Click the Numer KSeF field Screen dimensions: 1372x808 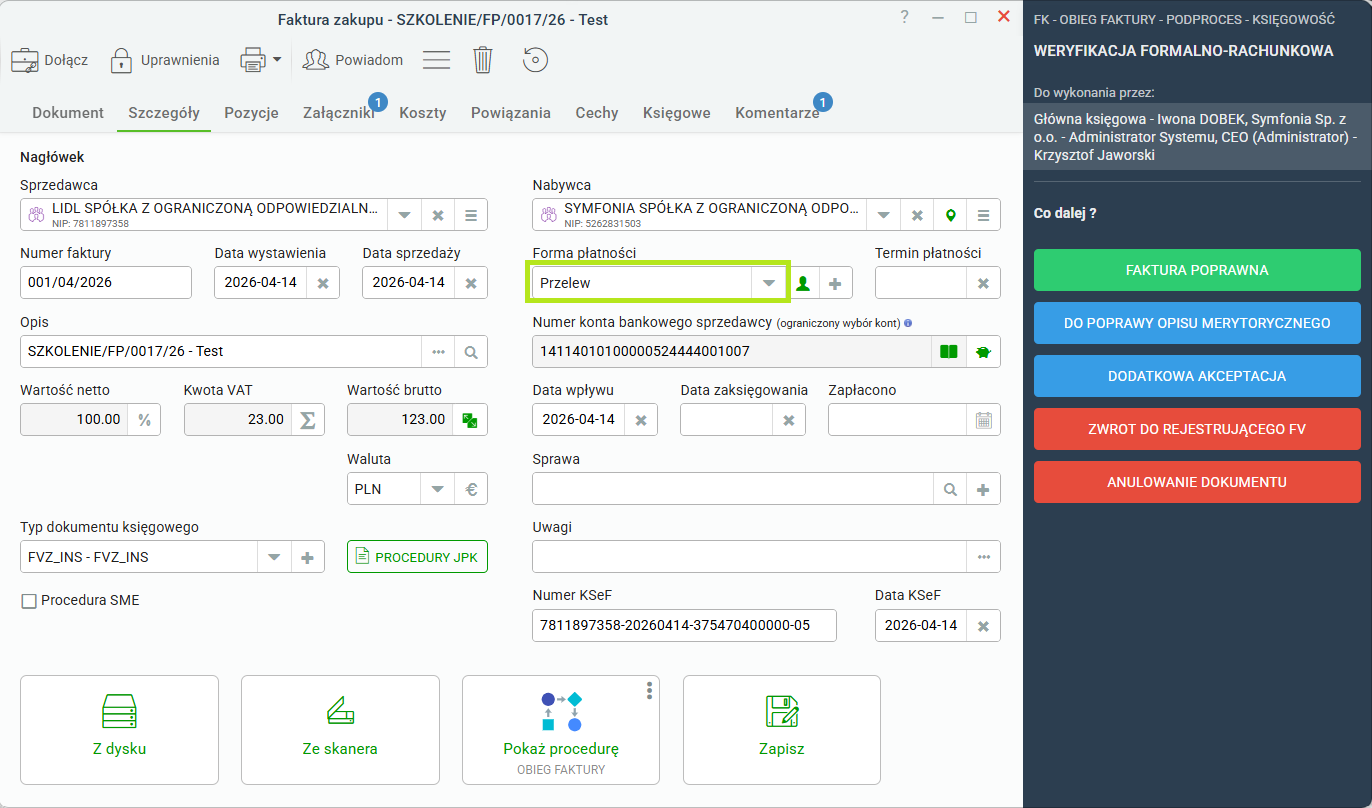coord(684,626)
